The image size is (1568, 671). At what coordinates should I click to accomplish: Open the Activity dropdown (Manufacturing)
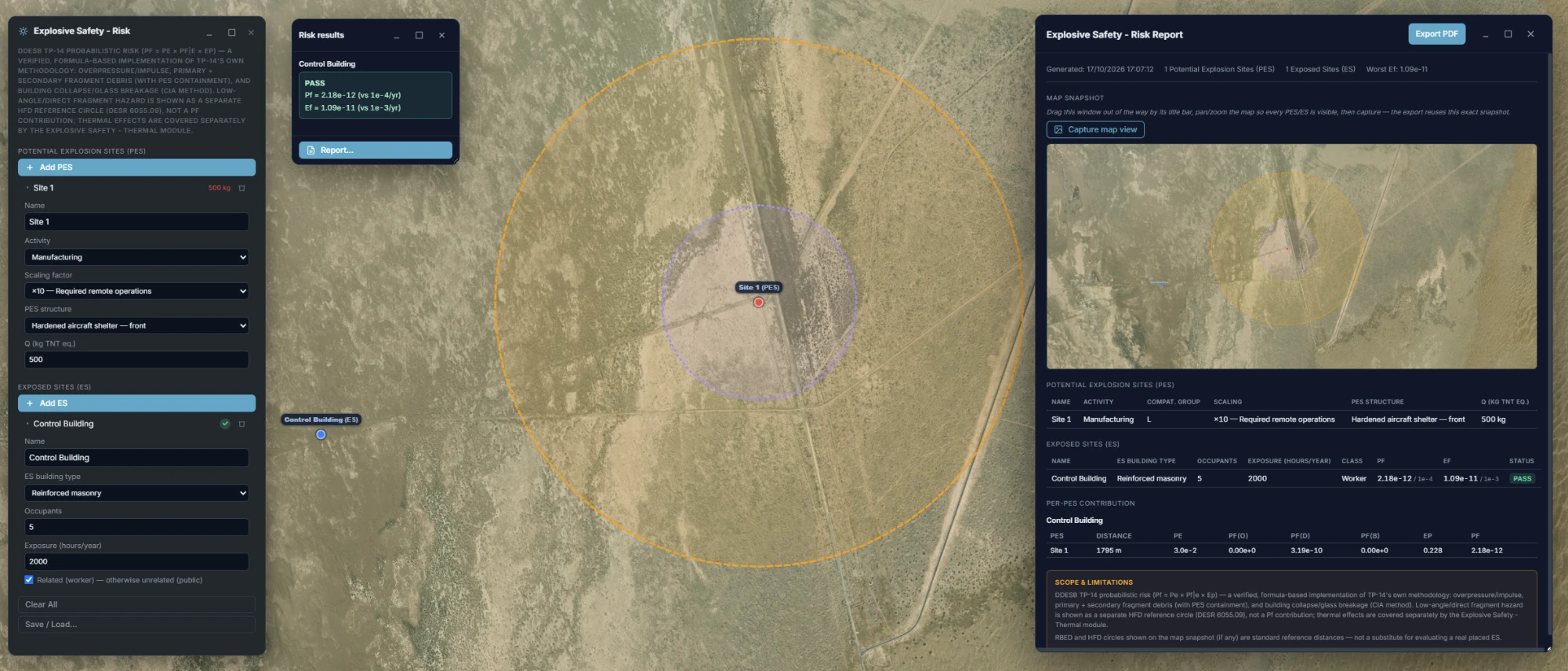(x=136, y=257)
